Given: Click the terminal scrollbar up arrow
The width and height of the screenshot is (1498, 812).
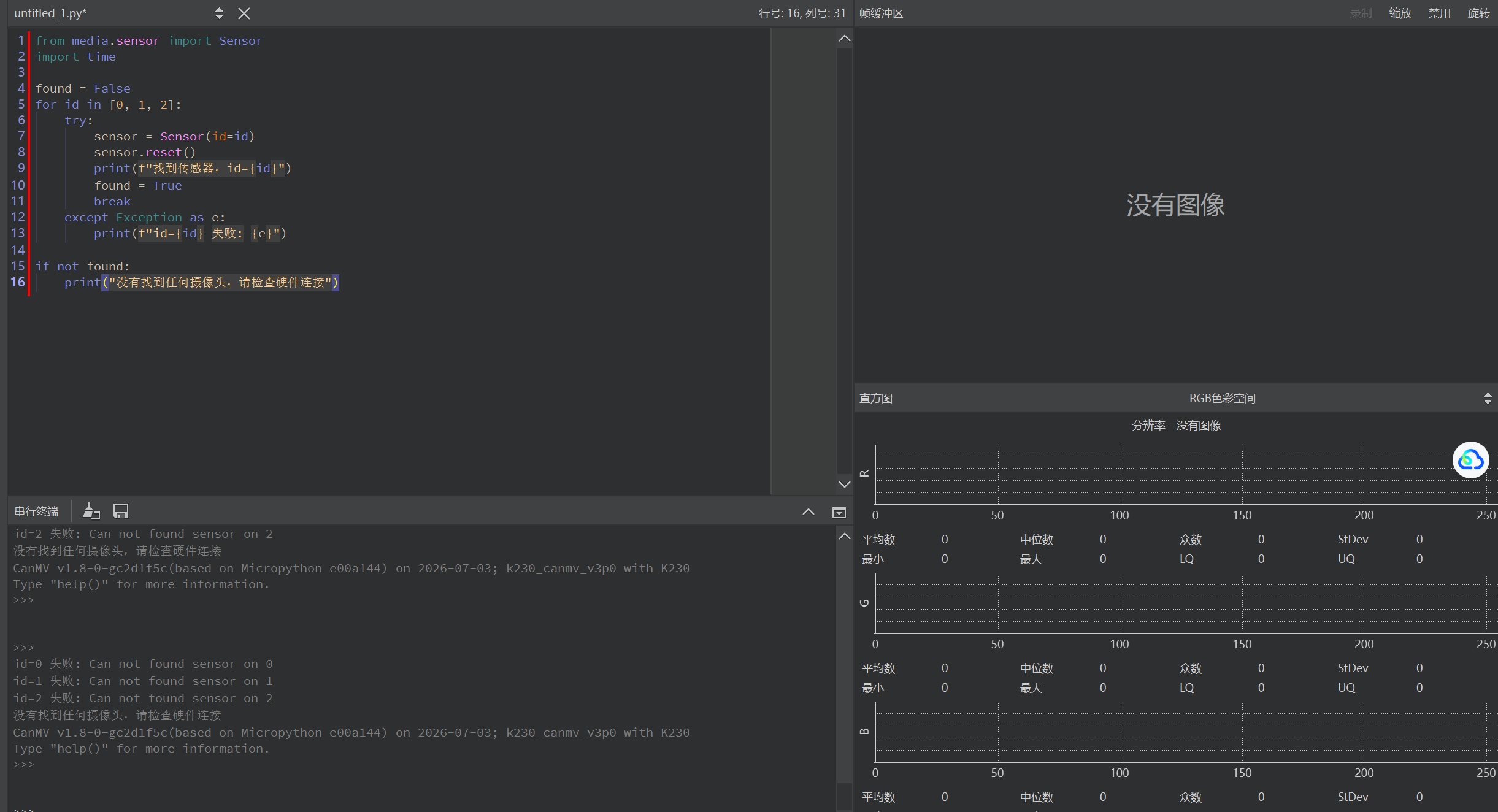Looking at the screenshot, I should pos(845,537).
